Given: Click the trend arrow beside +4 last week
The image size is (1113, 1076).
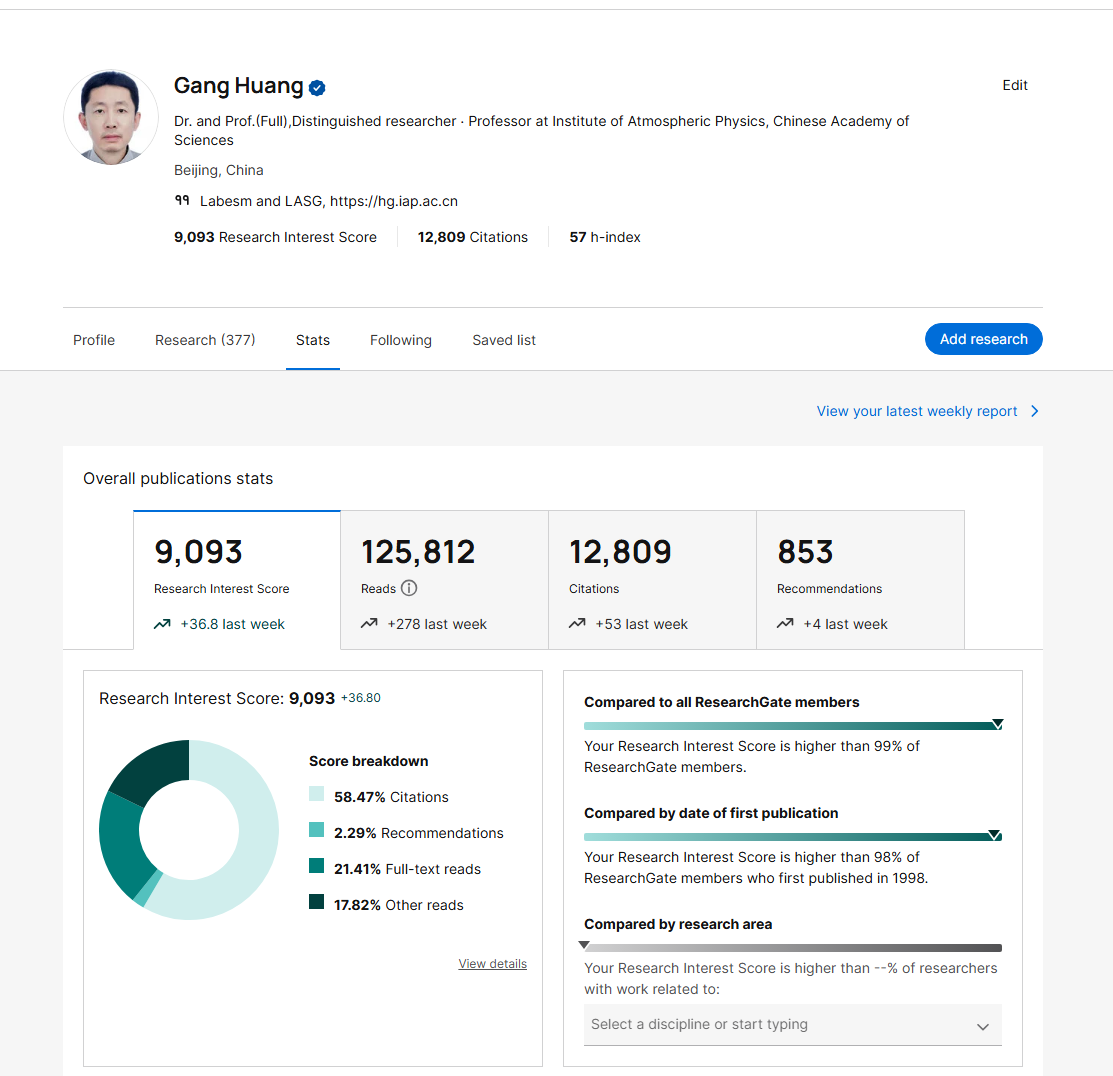Looking at the screenshot, I should pyautogui.click(x=785, y=624).
